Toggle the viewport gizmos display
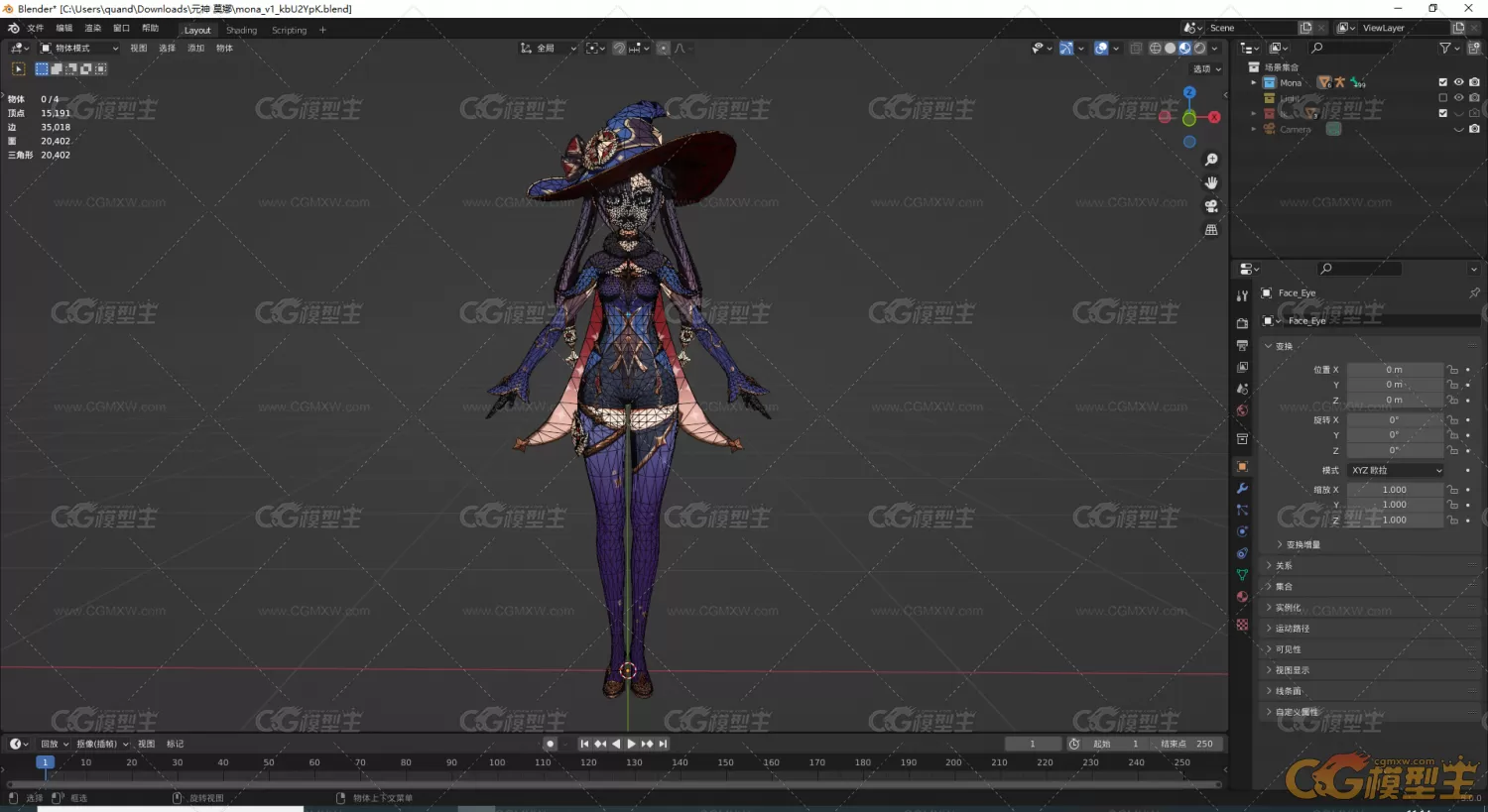 (x=1066, y=48)
